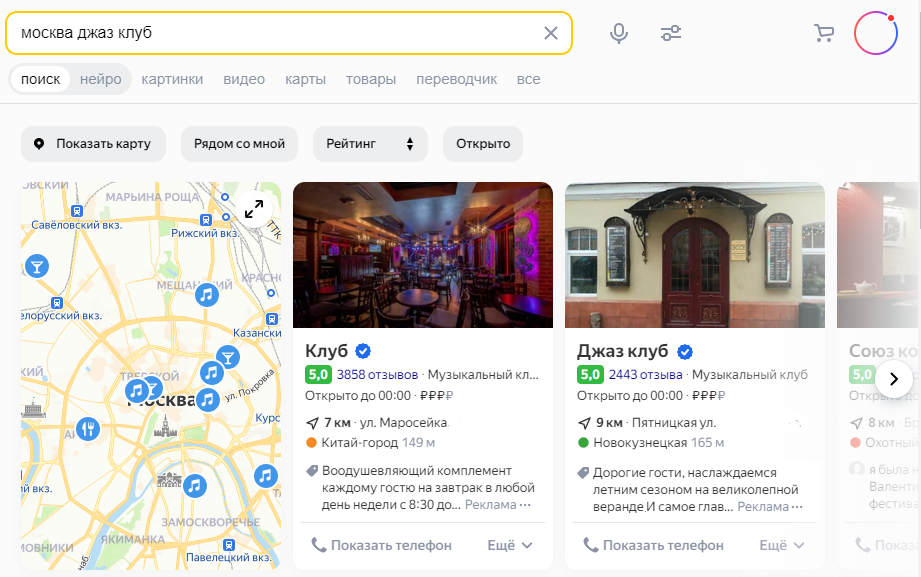Click the 'Новокузнецкая' metro station
Screen dimensions: 921x577
pos(640,442)
